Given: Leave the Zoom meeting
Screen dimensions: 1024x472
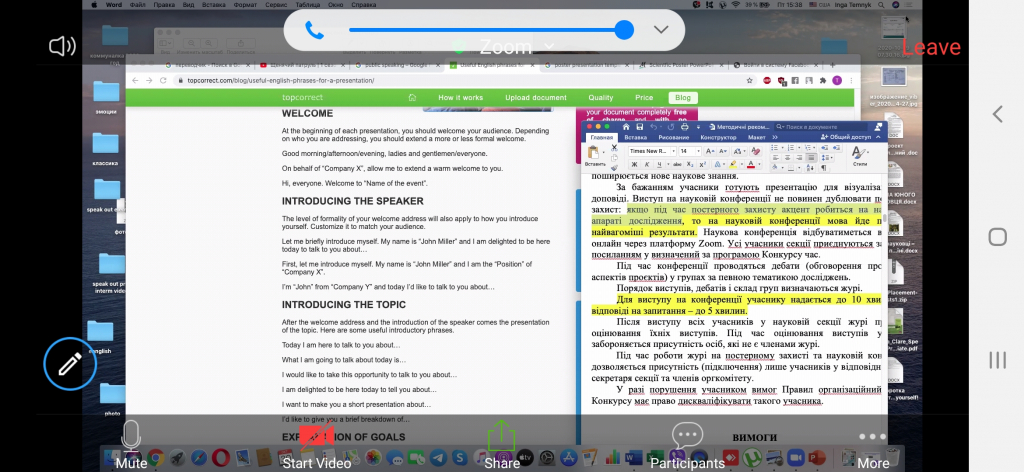Looking at the screenshot, I should click(931, 47).
